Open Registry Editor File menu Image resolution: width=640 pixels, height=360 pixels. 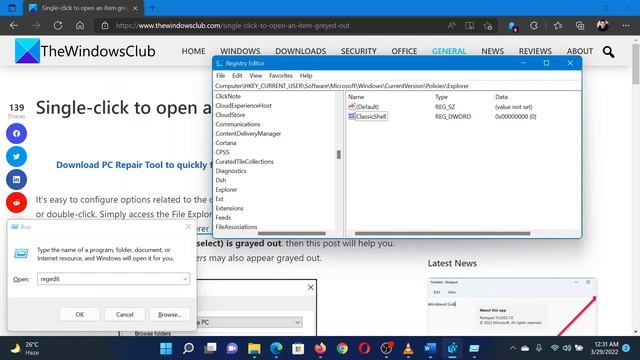[x=220, y=76]
